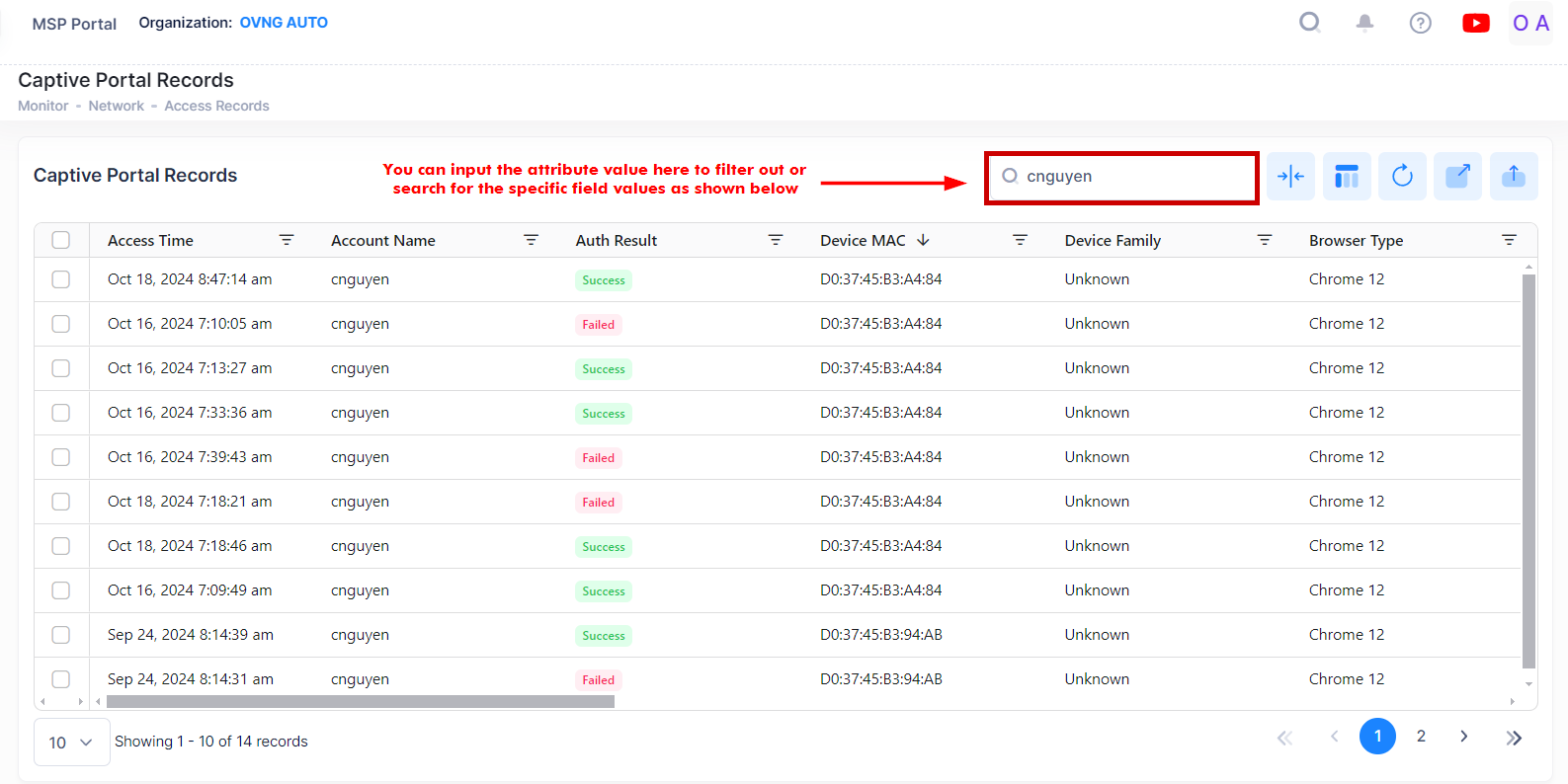The width and height of the screenshot is (1568, 784).
Task: Click the horizontal scrollbar under the table
Action: point(361,702)
